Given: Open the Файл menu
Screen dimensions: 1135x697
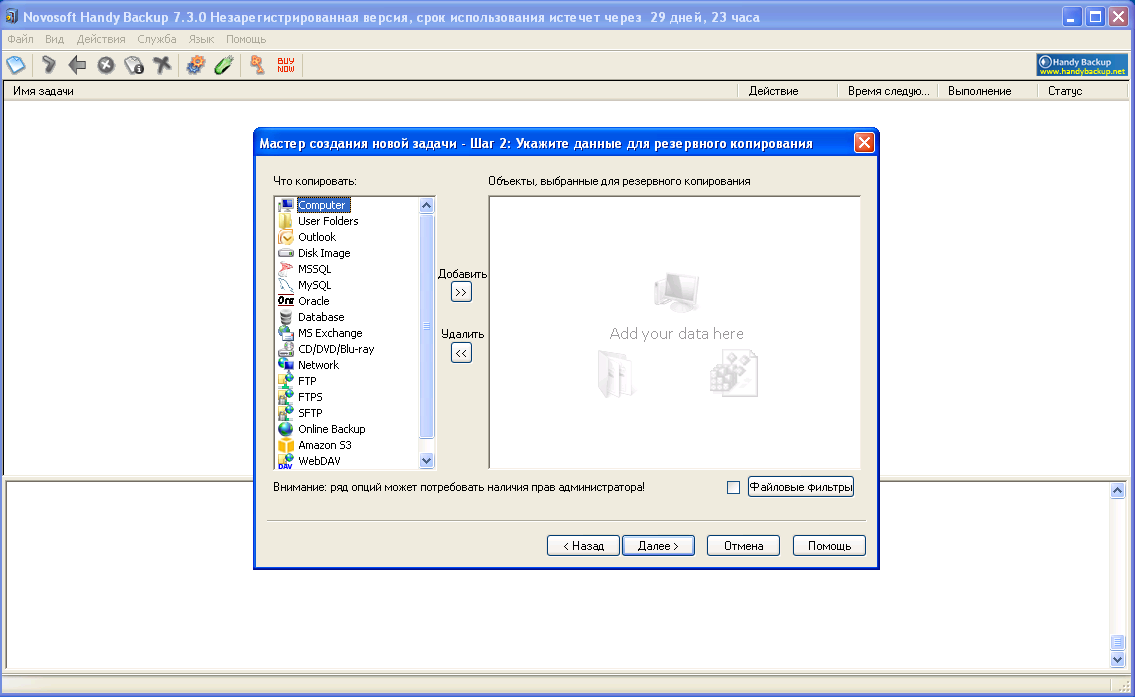Looking at the screenshot, I should click(20, 39).
